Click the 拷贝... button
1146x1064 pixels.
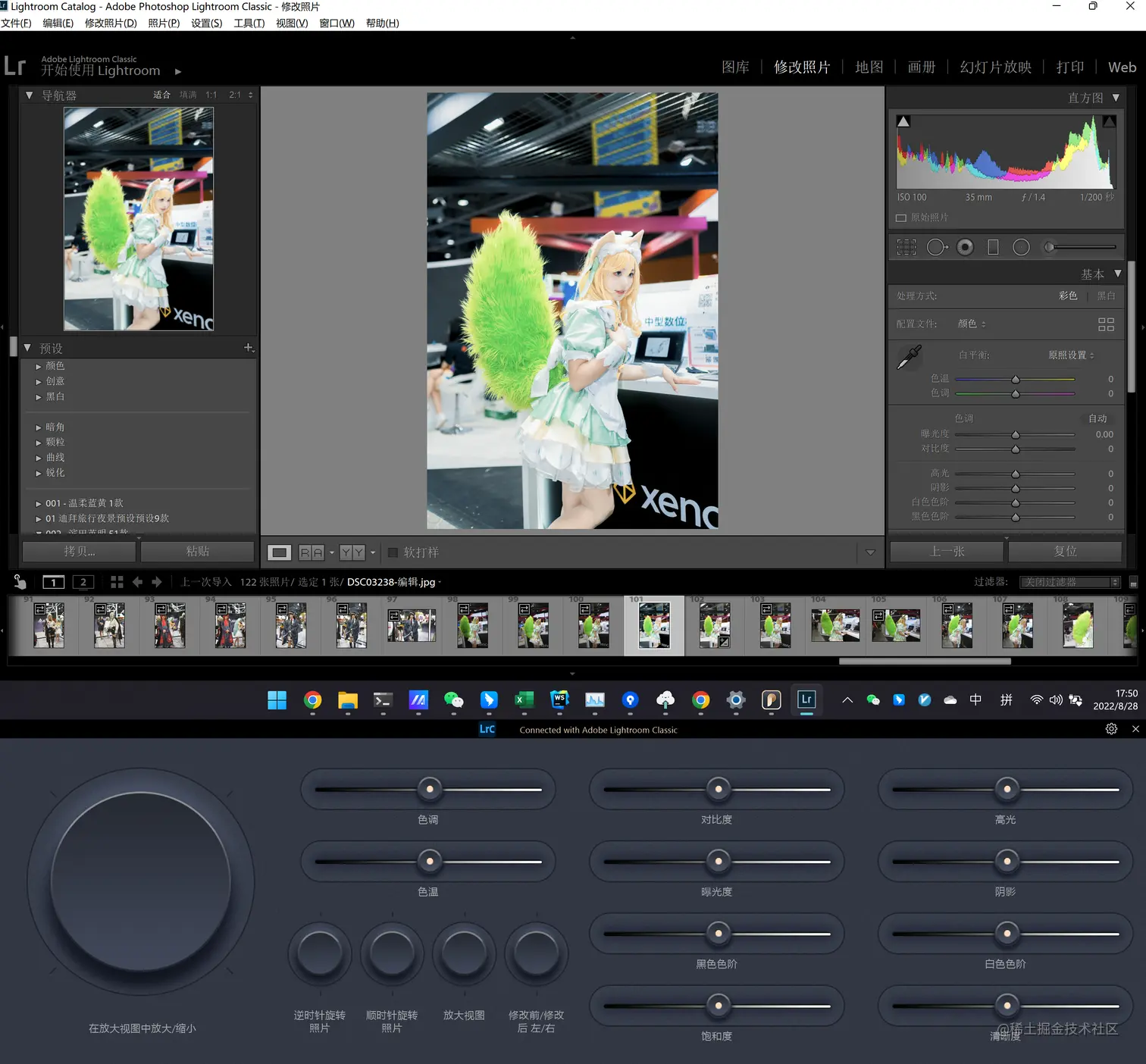(x=80, y=551)
